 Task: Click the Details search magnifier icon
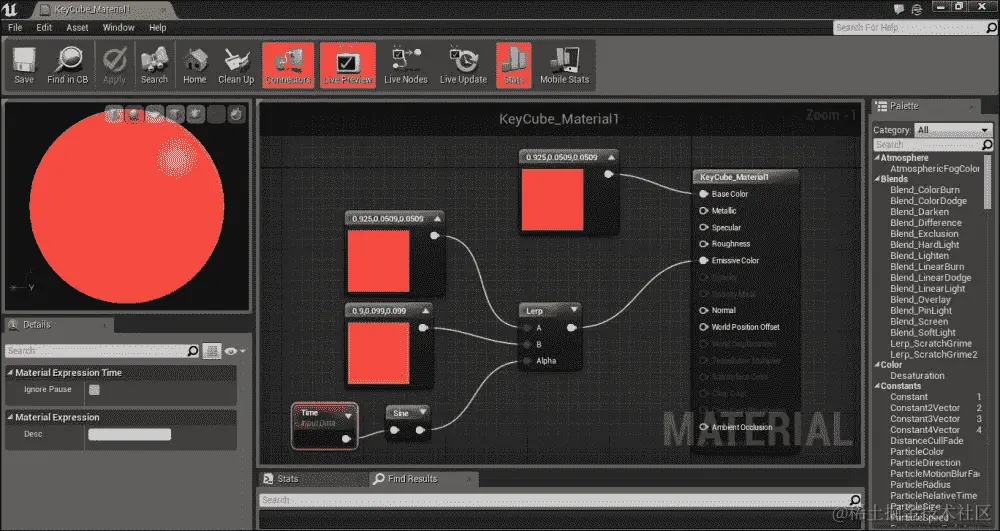coord(192,351)
